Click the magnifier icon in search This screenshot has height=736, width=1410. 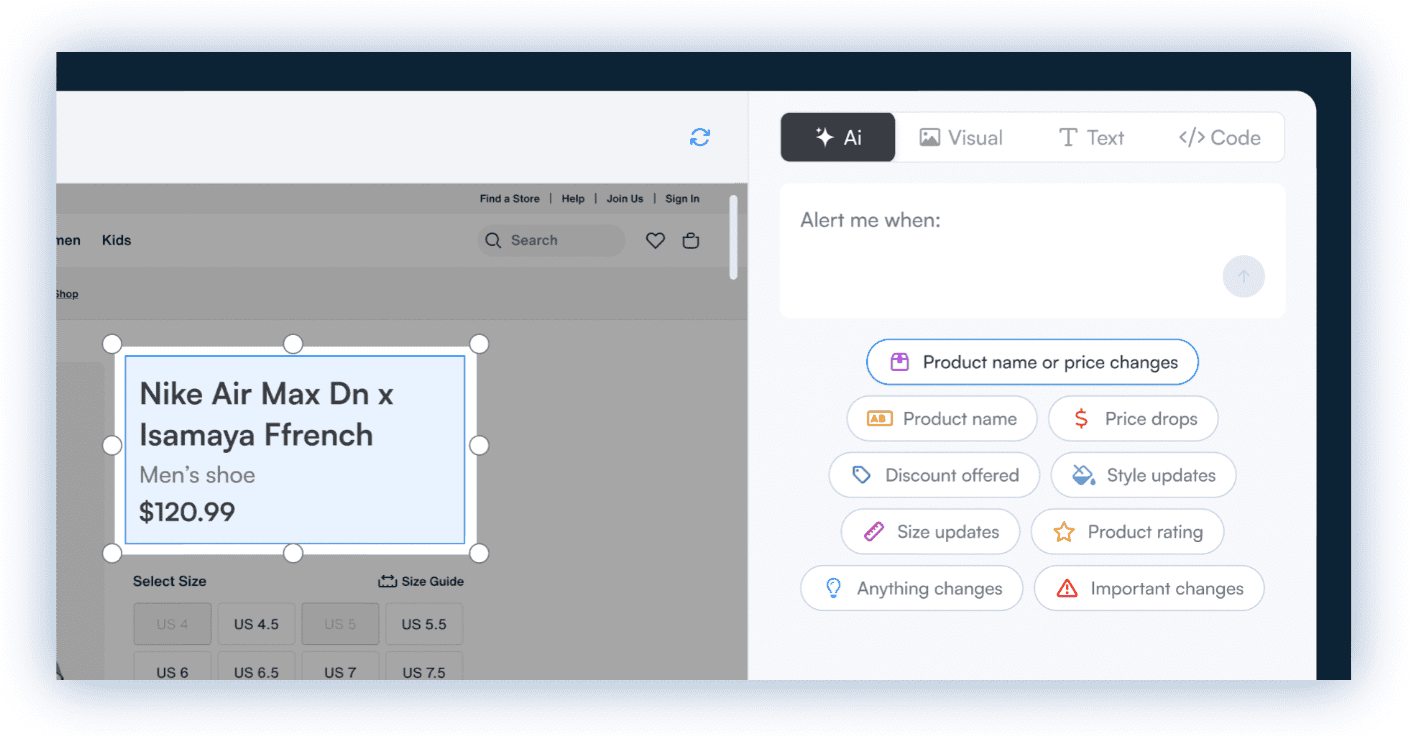pos(493,240)
